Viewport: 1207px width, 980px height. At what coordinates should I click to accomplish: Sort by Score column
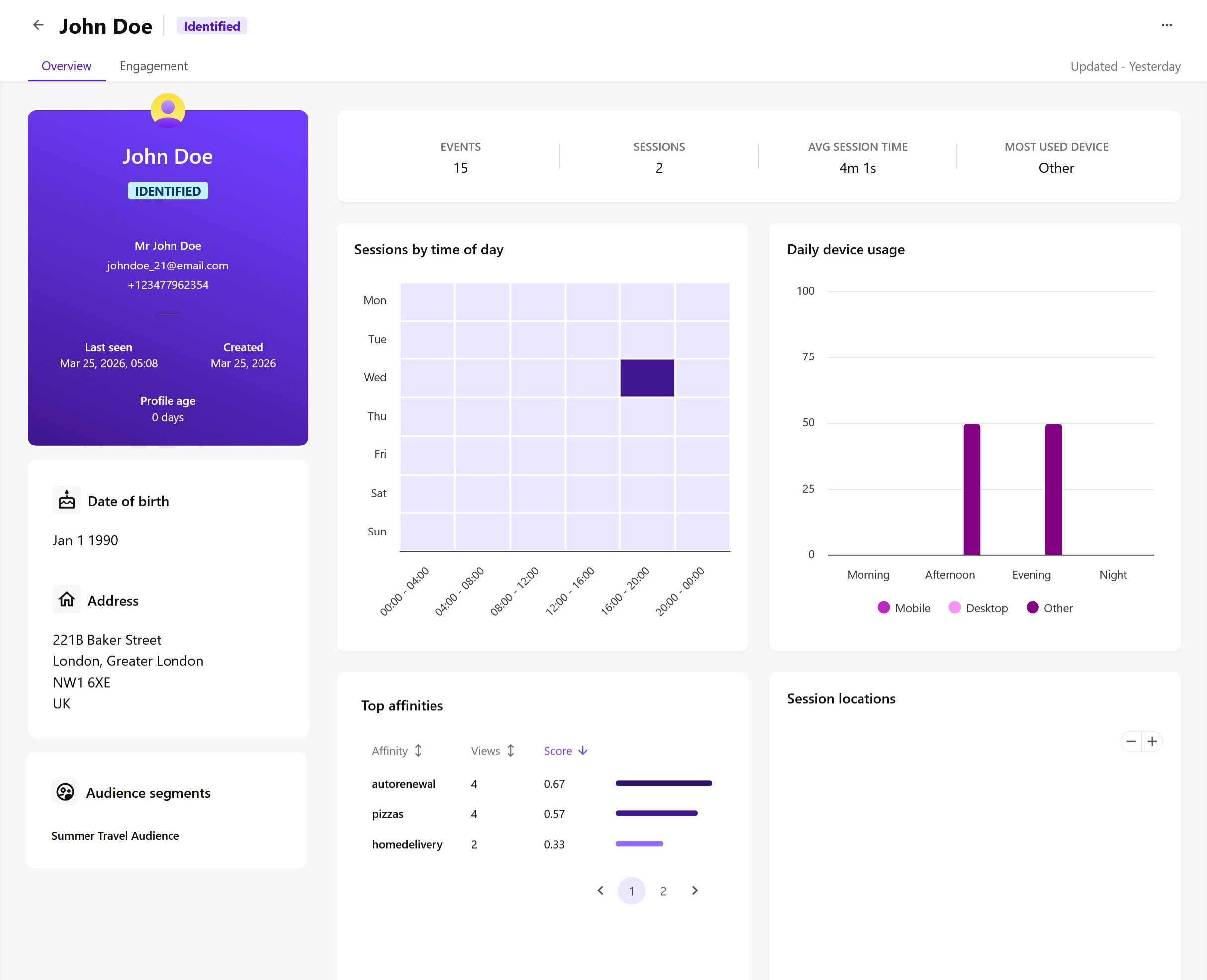click(565, 751)
